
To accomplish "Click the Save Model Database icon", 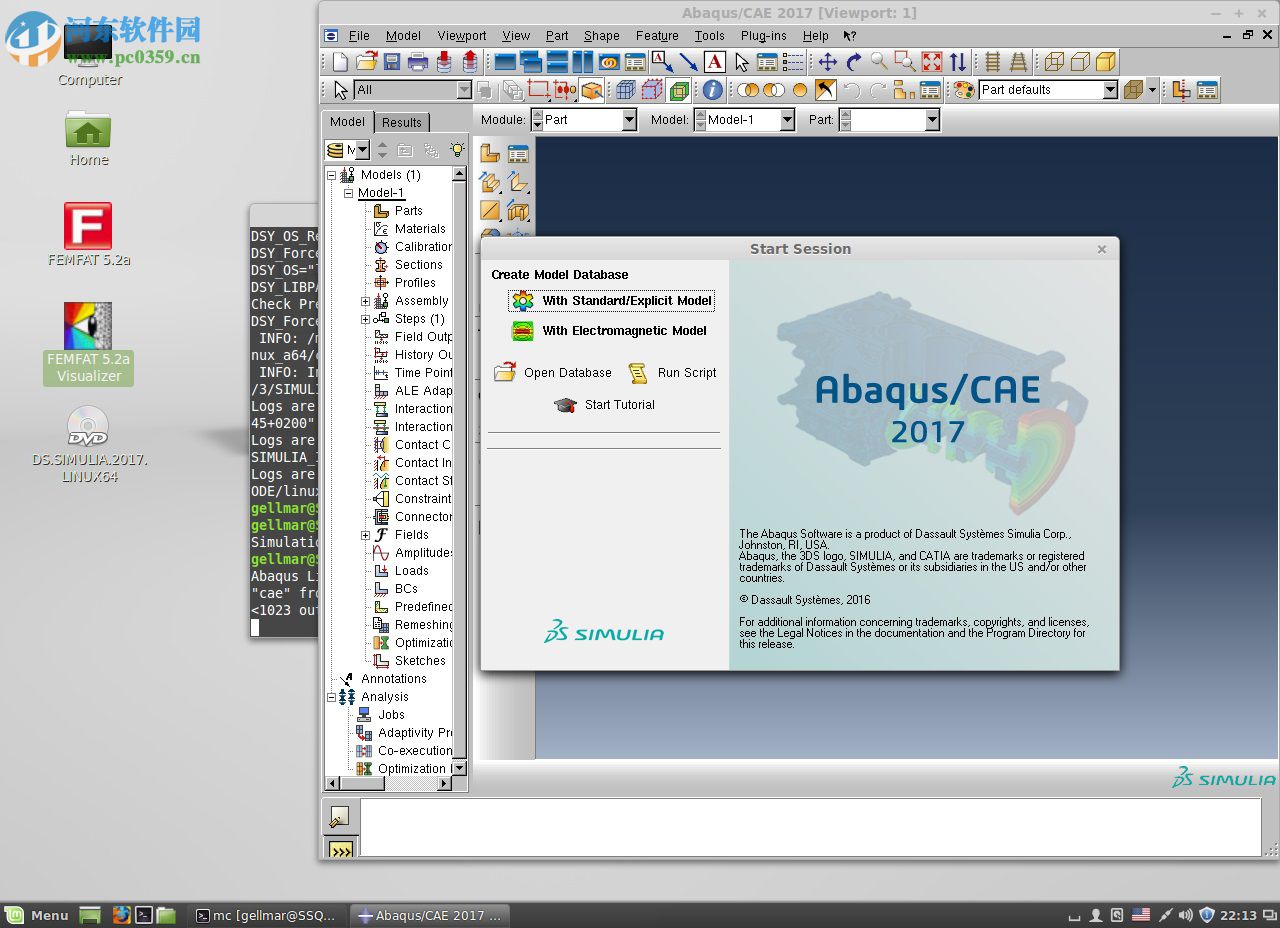I will click(x=392, y=62).
